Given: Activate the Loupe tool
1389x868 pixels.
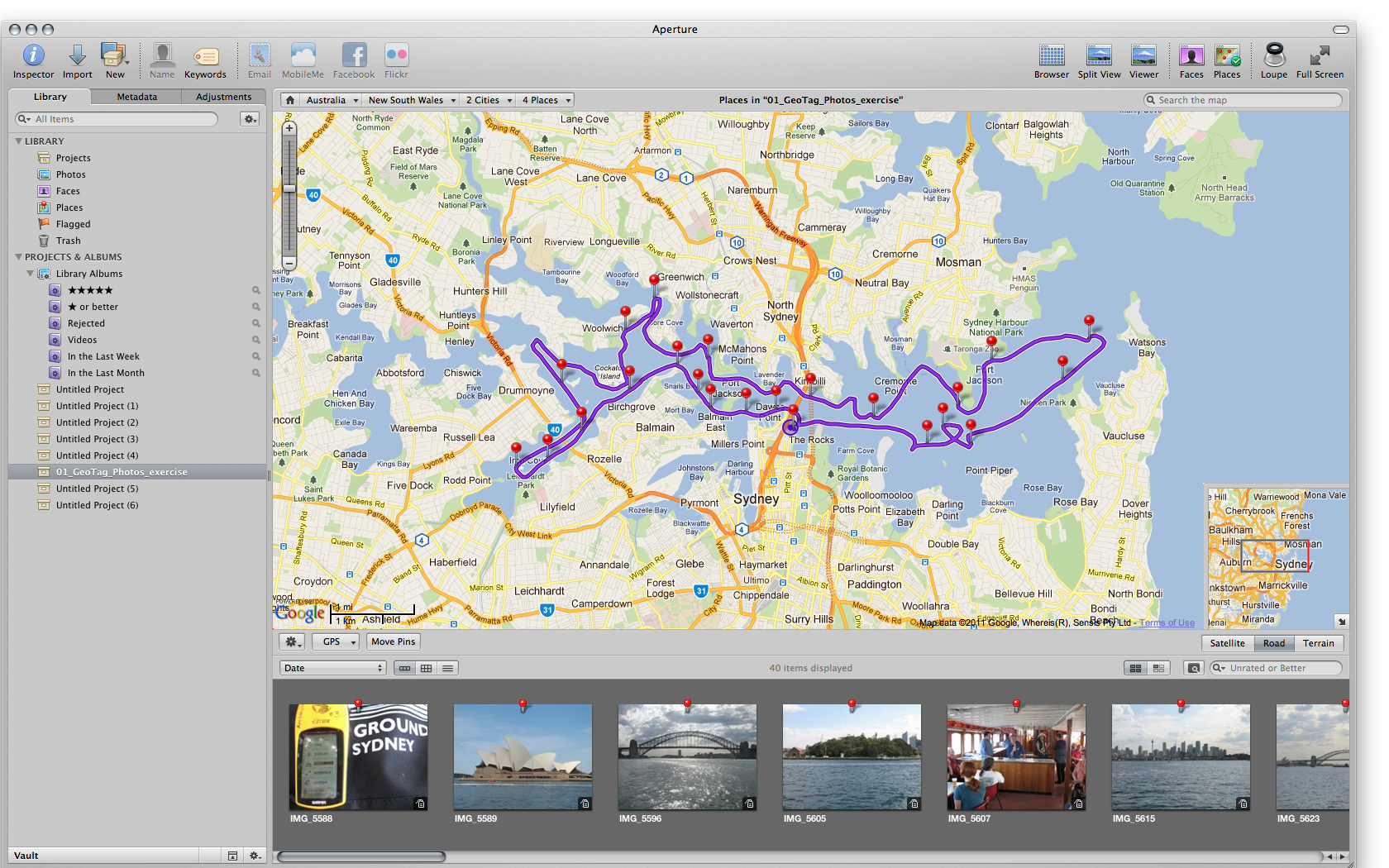Looking at the screenshot, I should (1274, 55).
